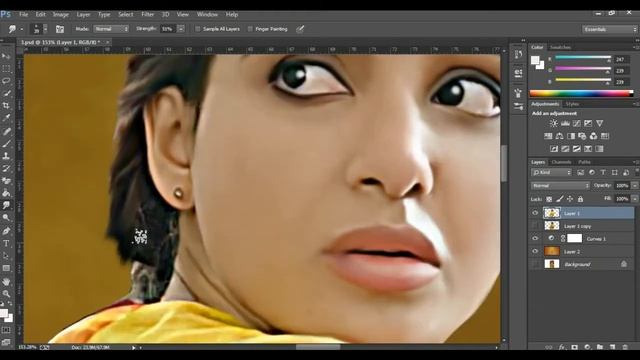The height and width of the screenshot is (360, 640).
Task: Click the foreground color swatch in Color panel
Action: coord(534,60)
